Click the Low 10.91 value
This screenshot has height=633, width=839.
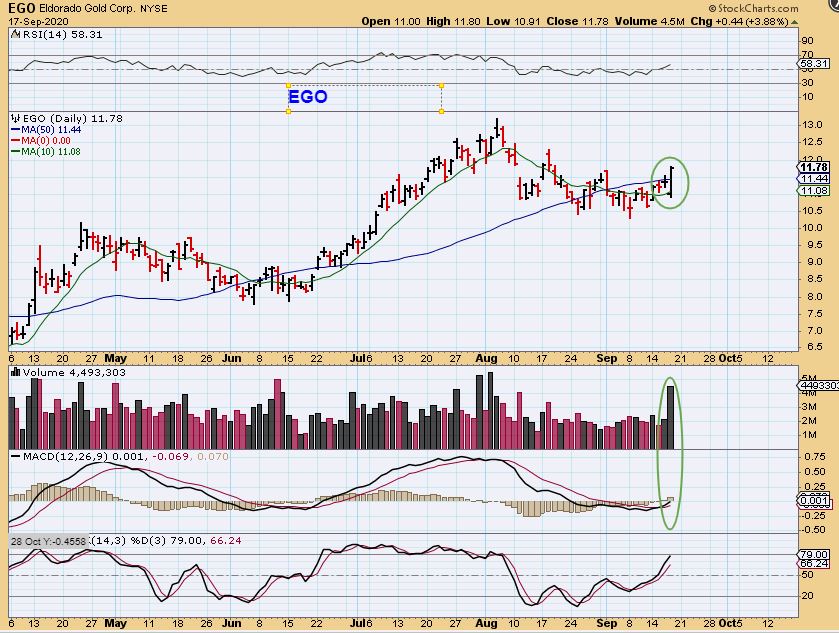[x=514, y=21]
